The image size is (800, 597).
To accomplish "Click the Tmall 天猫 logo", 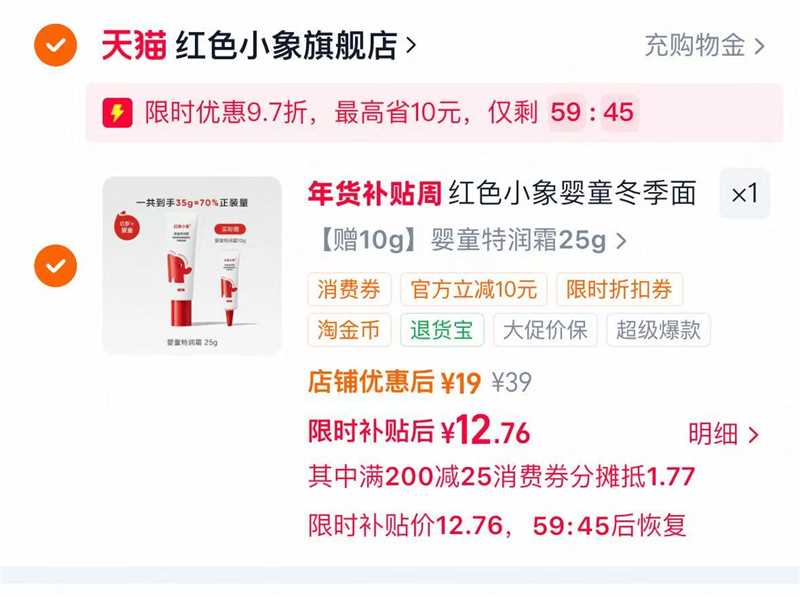I will point(134,45).
